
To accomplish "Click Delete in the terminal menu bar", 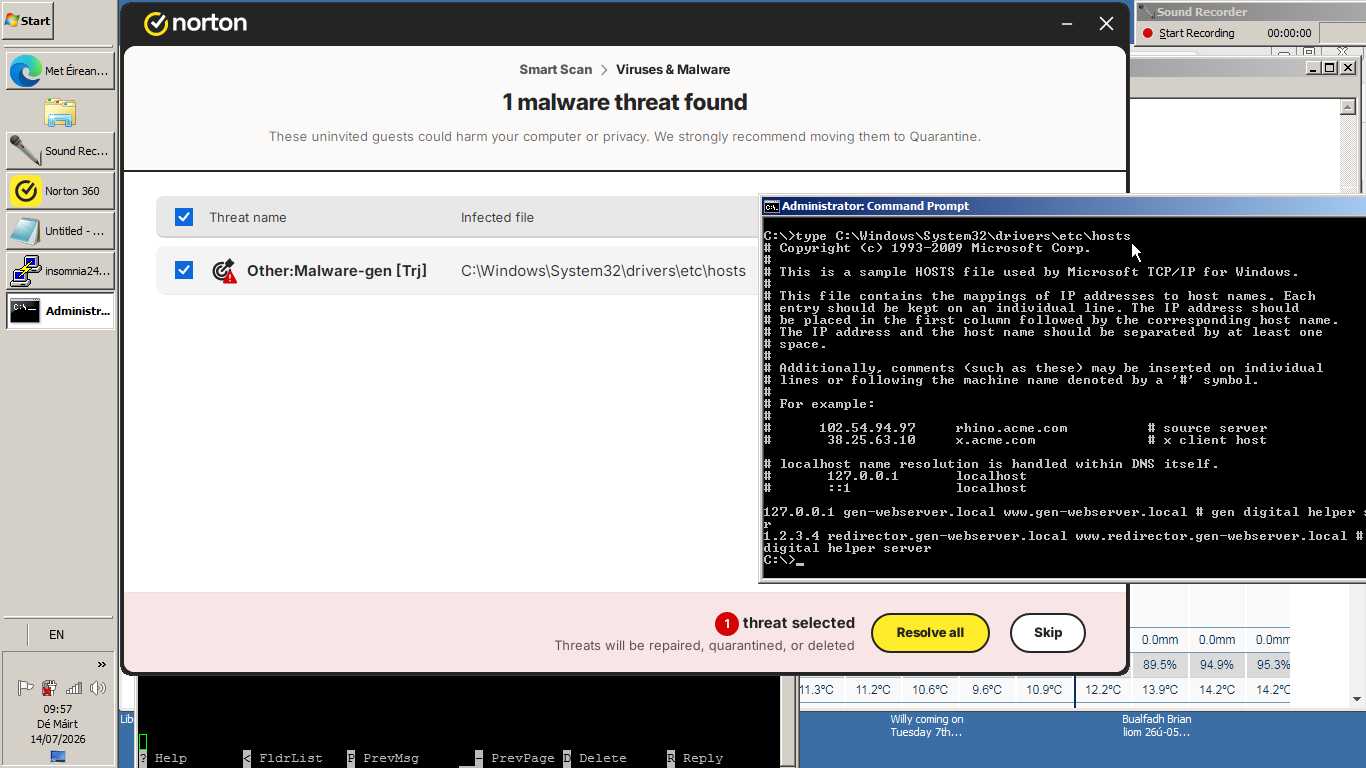I will pos(603,758).
